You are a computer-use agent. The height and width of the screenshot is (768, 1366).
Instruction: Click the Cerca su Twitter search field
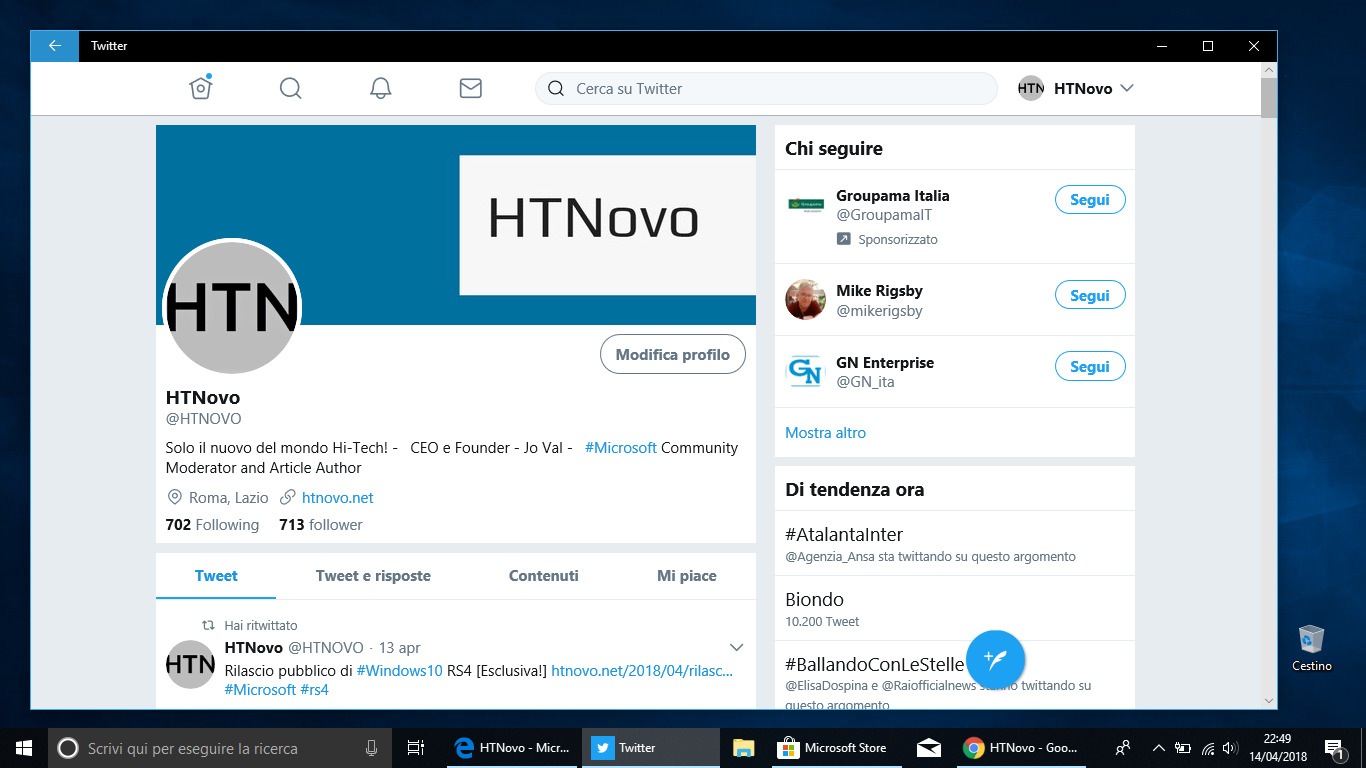[x=766, y=88]
